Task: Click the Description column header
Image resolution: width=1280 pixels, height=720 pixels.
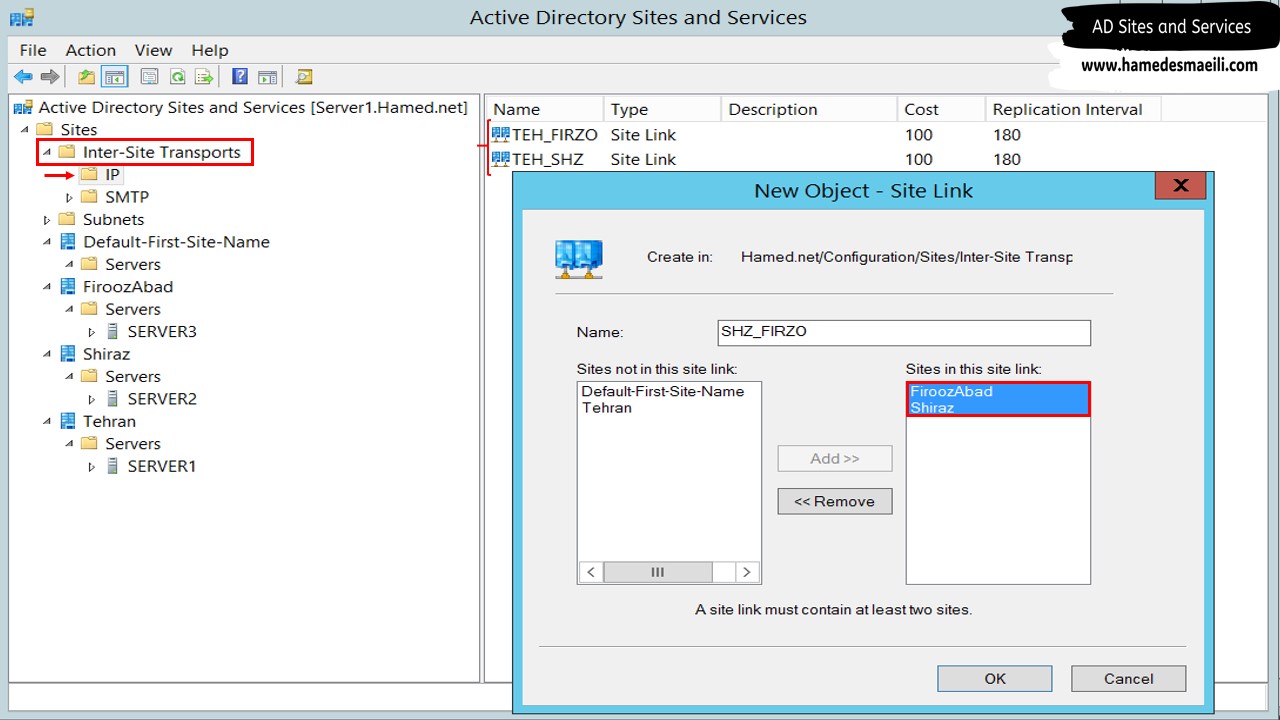Action: click(x=809, y=109)
